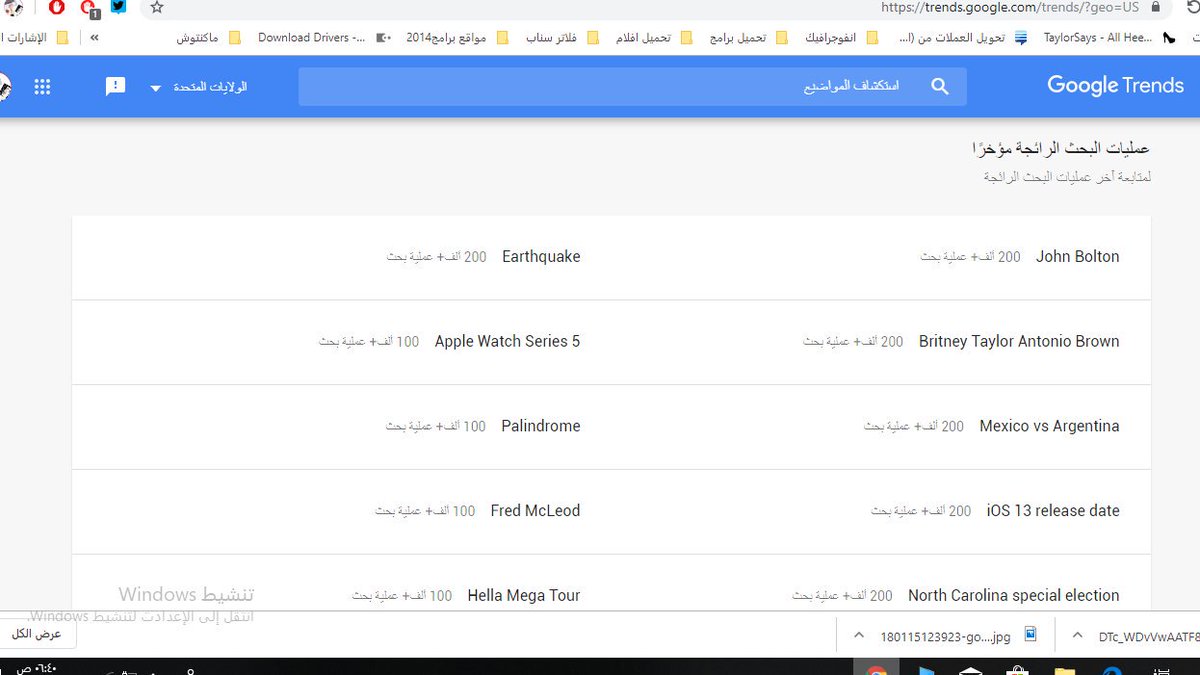Open the Download Drivers bookmark
1200x675 pixels.
tap(324, 38)
